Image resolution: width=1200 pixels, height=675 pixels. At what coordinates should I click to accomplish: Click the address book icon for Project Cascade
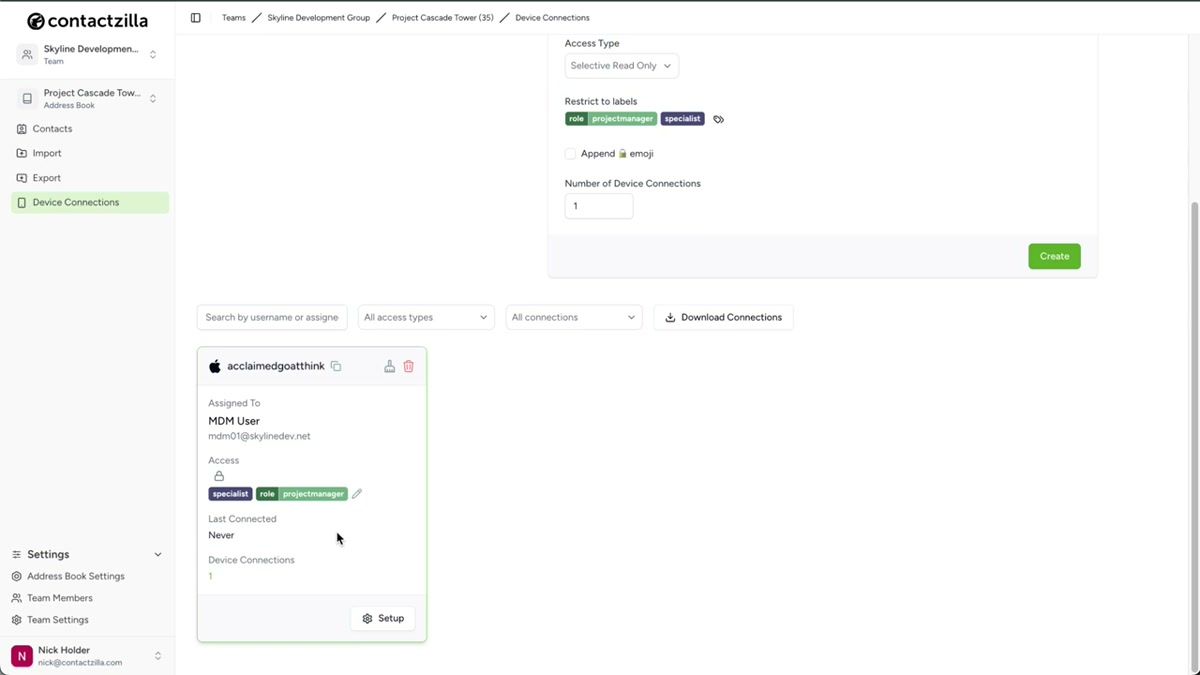(x=27, y=98)
